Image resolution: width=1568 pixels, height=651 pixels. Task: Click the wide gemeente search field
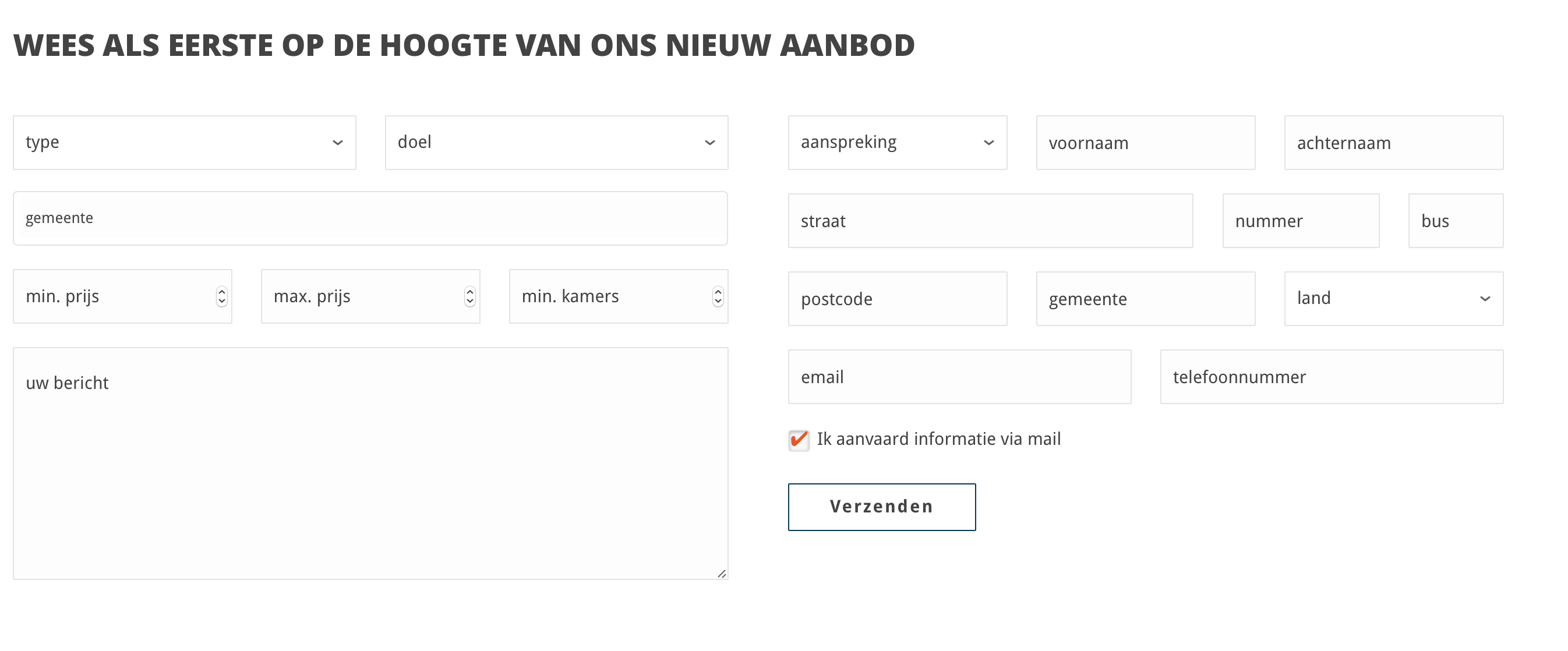[370, 218]
